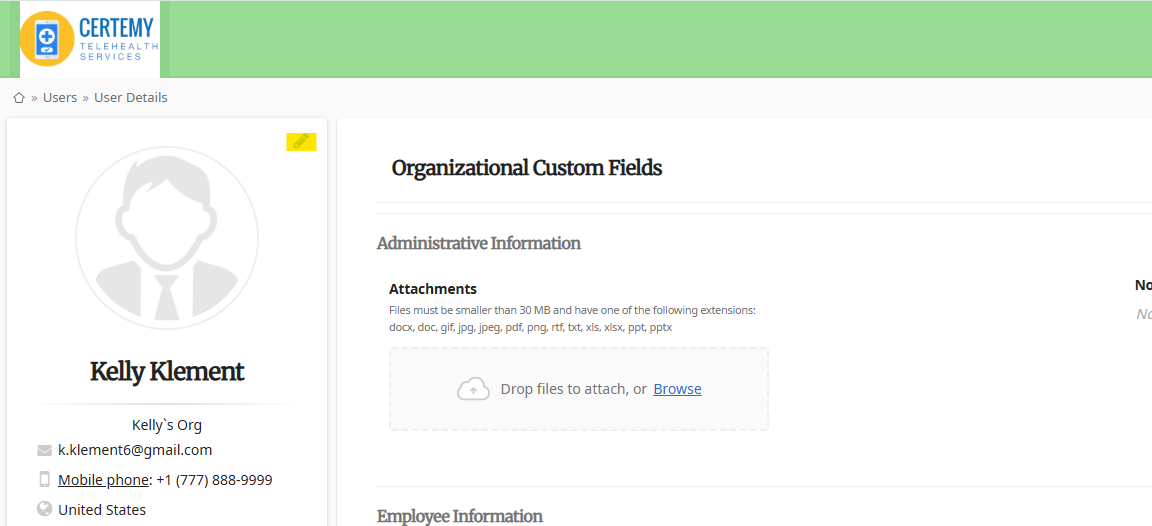Click the Drop files to attach text

coord(573,389)
